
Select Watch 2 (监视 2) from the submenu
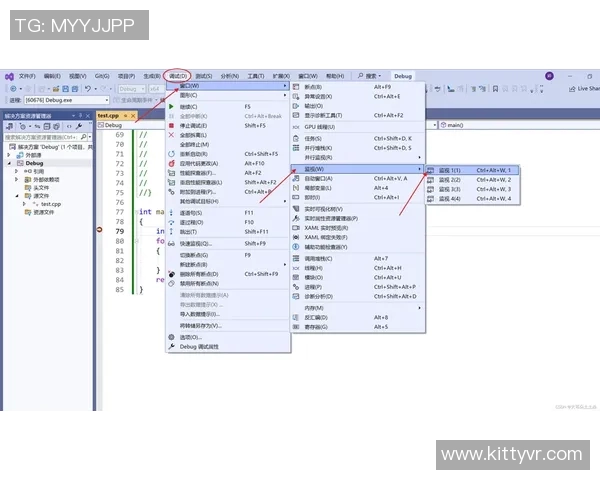(x=450, y=180)
